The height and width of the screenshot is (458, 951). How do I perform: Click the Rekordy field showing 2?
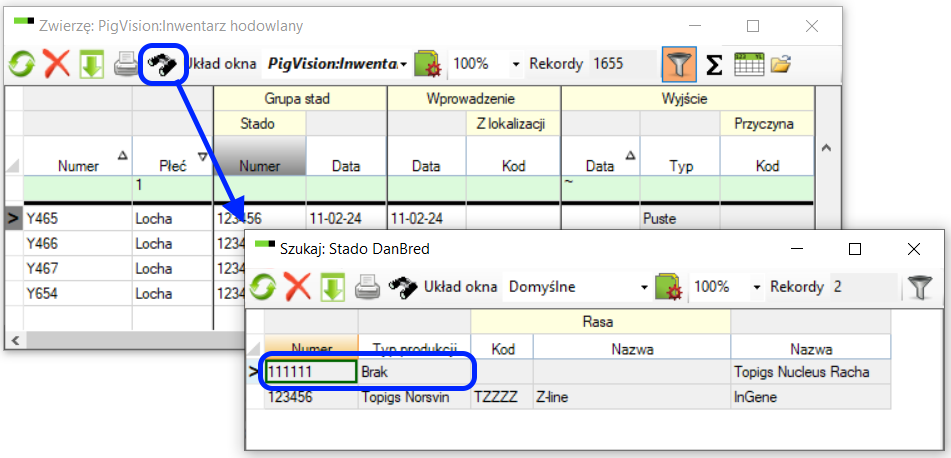click(864, 287)
